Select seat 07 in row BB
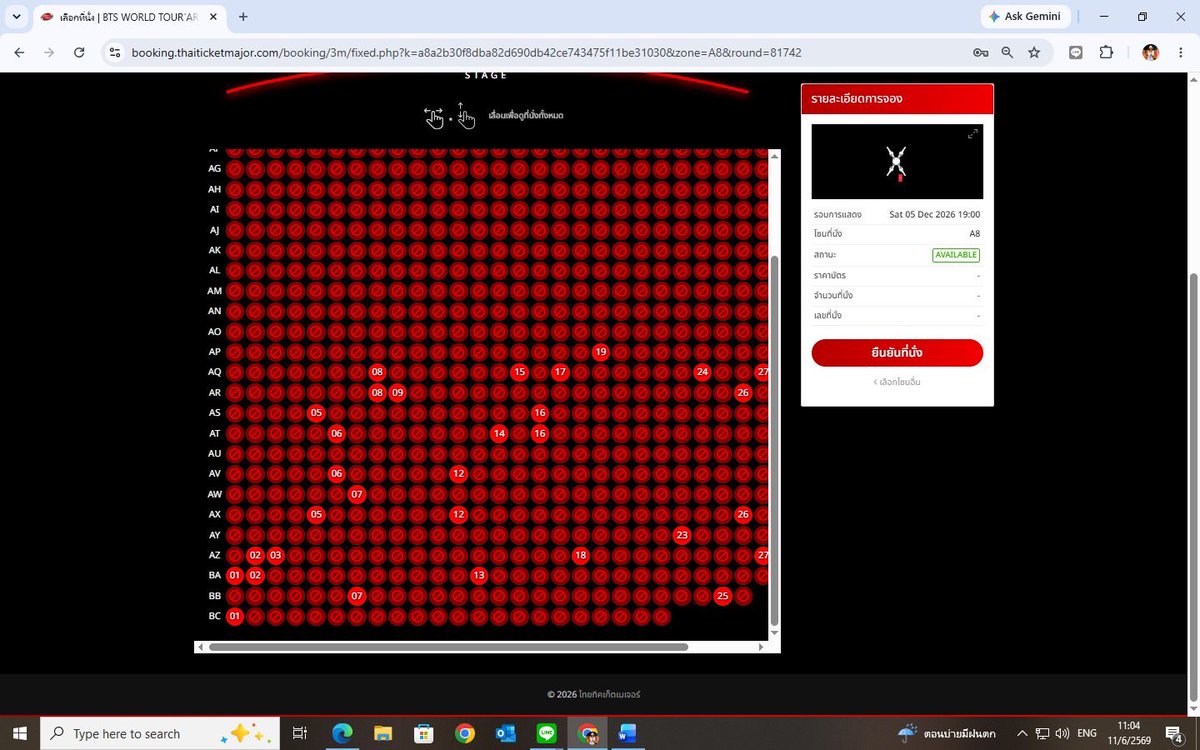 pos(357,596)
